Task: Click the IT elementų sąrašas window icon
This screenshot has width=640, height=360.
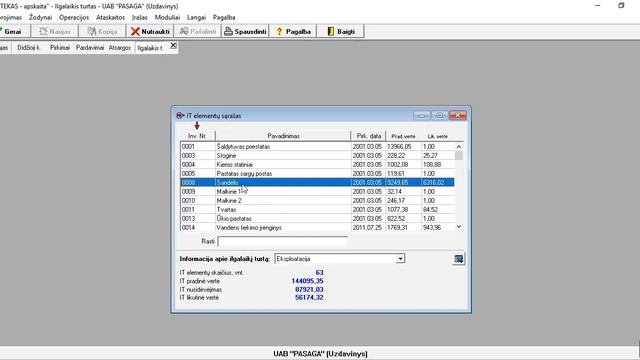Action: 180,116
